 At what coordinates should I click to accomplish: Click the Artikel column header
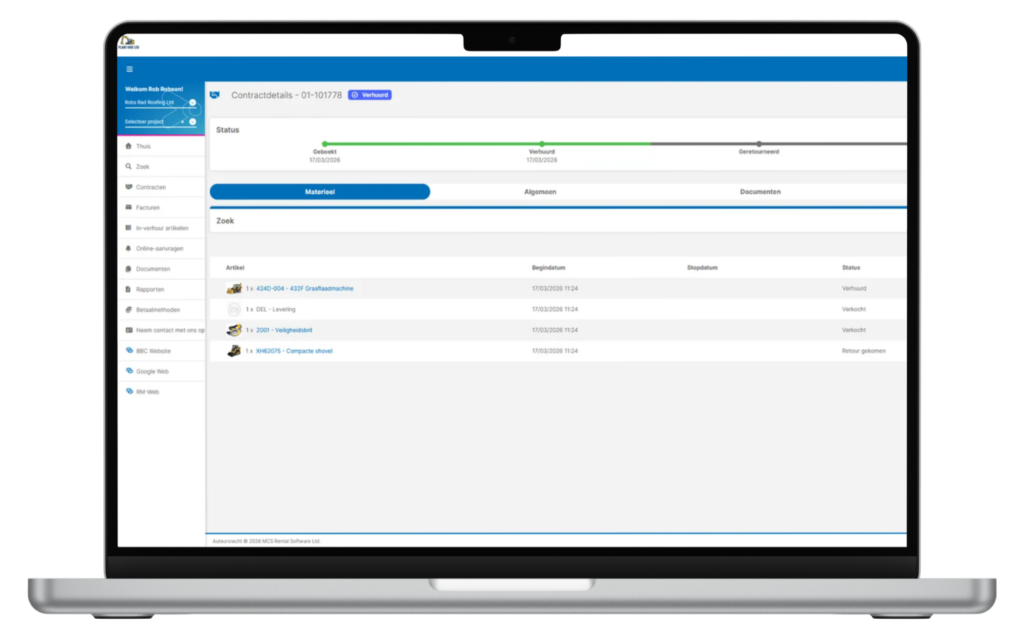pyautogui.click(x=235, y=268)
